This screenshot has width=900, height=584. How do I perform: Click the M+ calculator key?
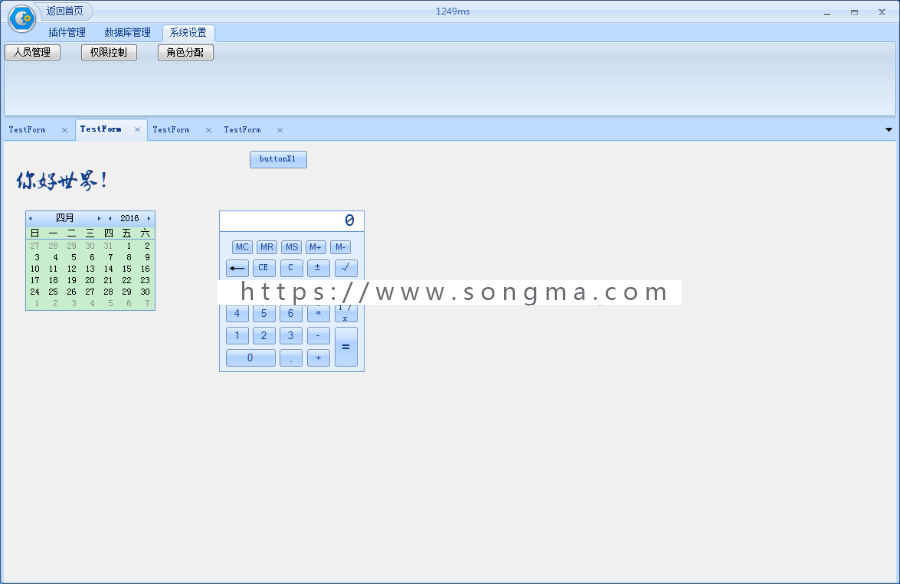tap(316, 247)
